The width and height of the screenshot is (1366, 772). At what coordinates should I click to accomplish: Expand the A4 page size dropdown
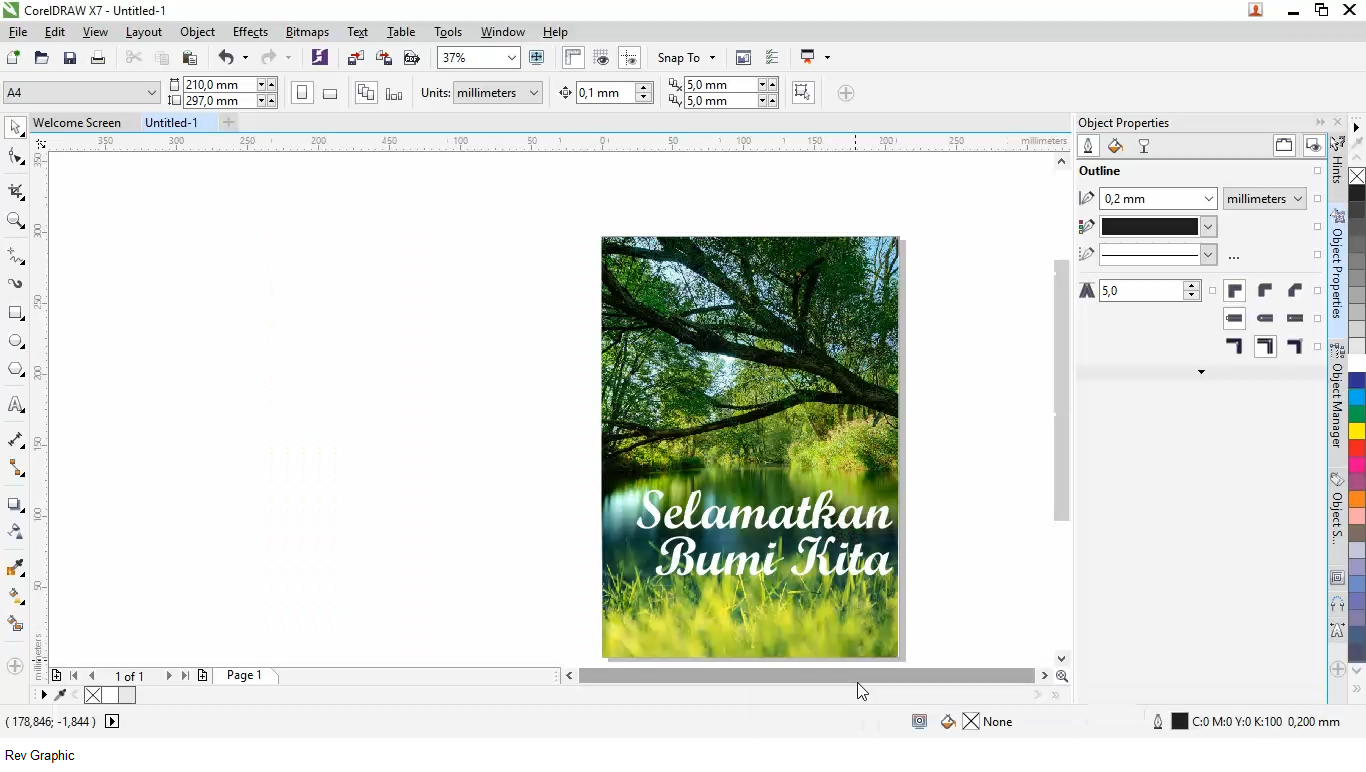pyautogui.click(x=151, y=93)
